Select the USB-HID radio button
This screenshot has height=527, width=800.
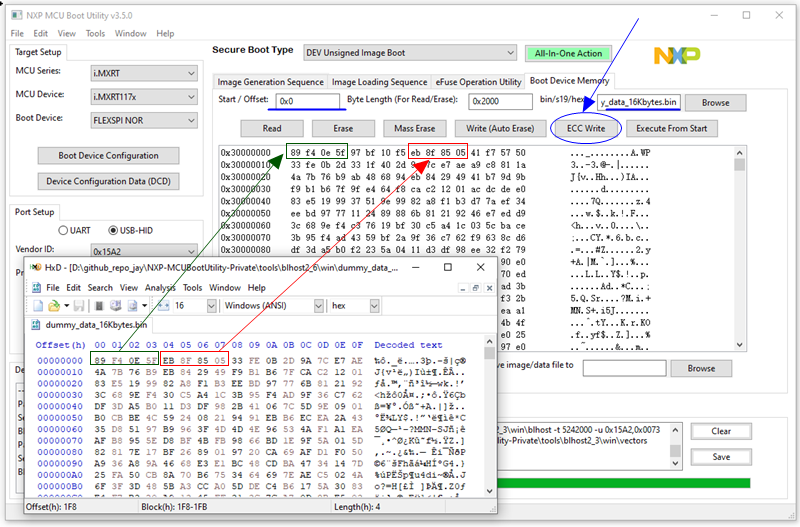coord(113,231)
